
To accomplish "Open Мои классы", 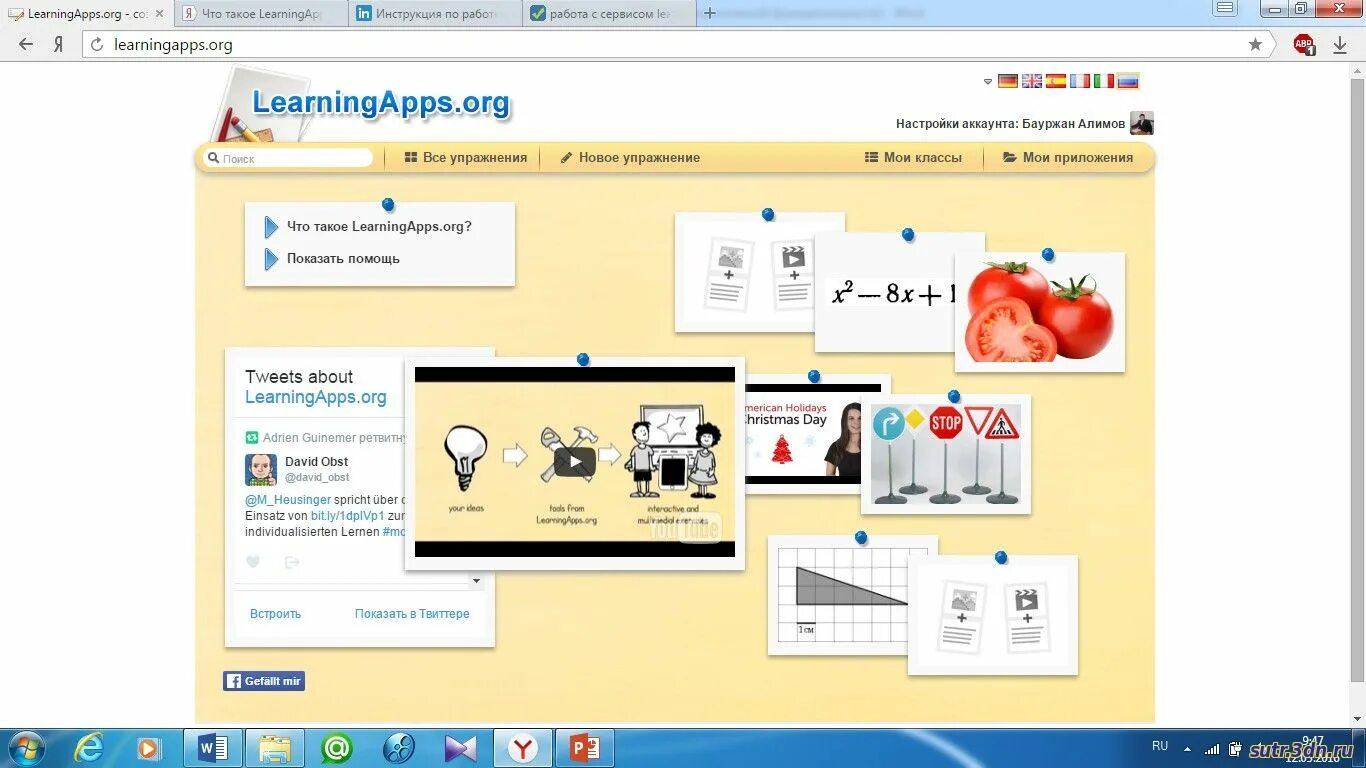I will [913, 158].
